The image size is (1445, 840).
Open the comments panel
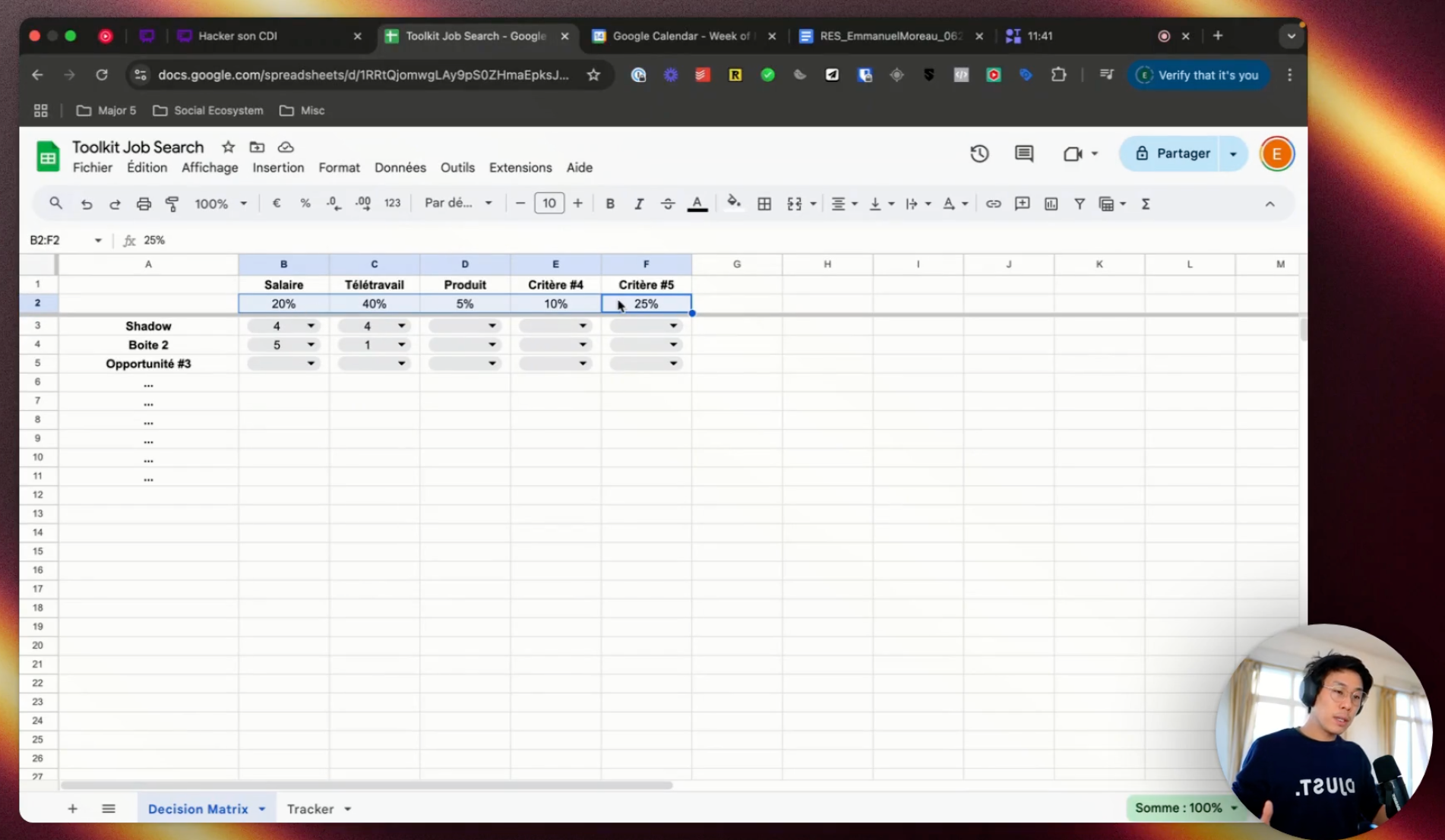[1023, 153]
